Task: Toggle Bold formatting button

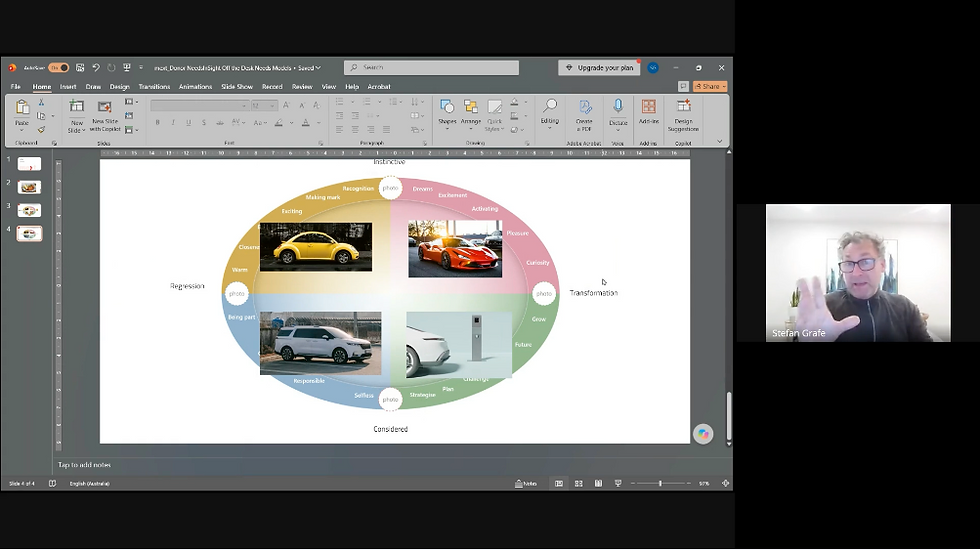Action: pyautogui.click(x=158, y=122)
